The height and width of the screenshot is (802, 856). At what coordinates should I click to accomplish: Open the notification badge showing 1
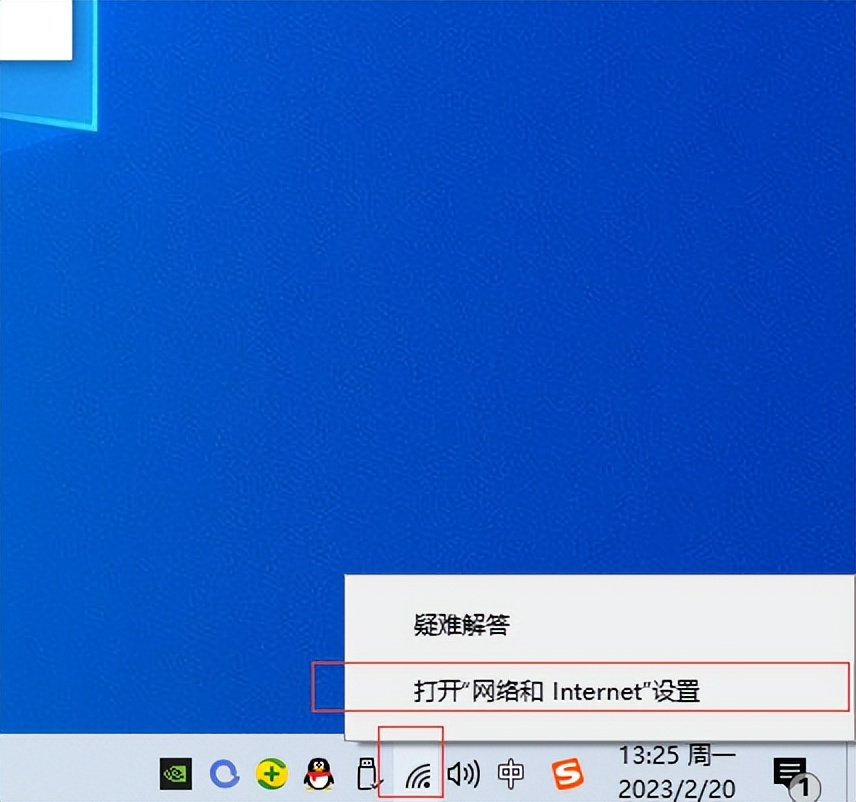click(x=806, y=786)
